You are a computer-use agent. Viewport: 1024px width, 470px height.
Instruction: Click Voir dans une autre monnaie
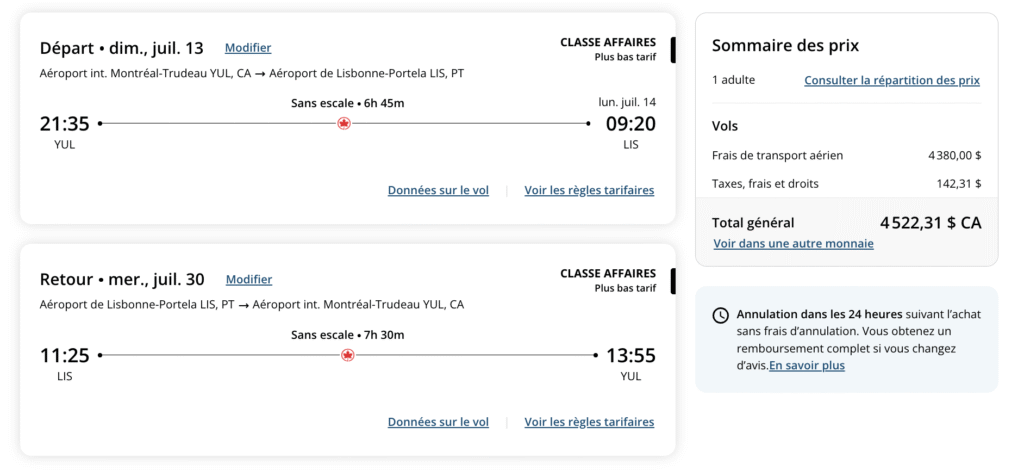point(793,243)
